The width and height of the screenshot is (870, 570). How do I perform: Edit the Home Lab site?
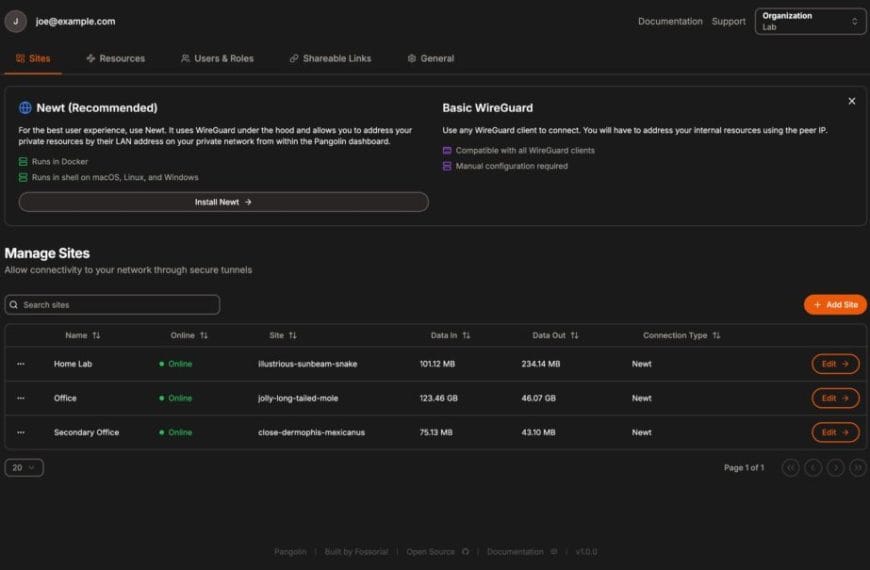point(835,364)
